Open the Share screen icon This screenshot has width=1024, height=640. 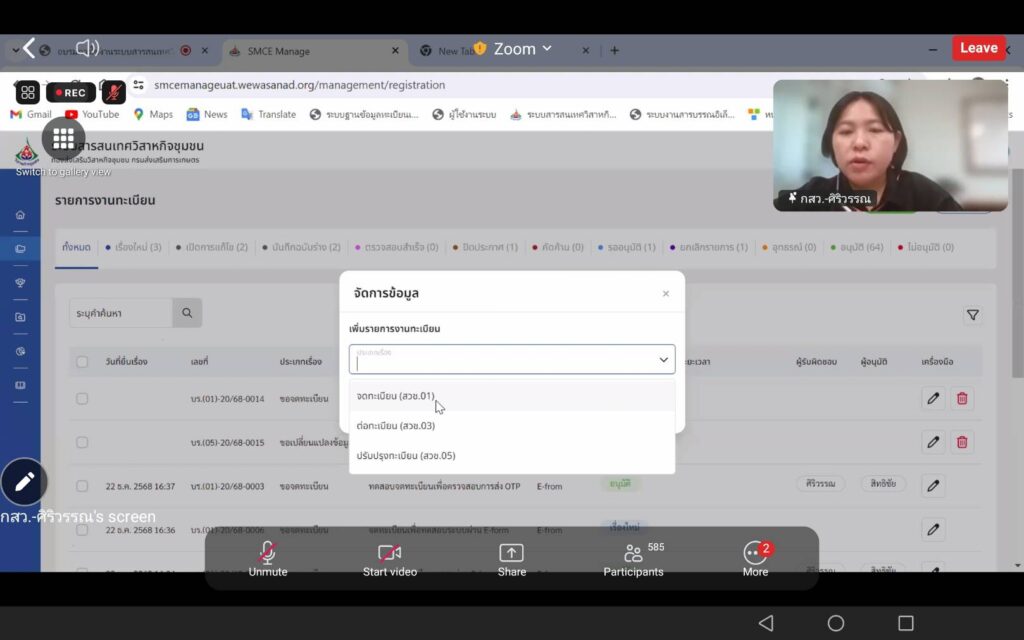point(511,553)
